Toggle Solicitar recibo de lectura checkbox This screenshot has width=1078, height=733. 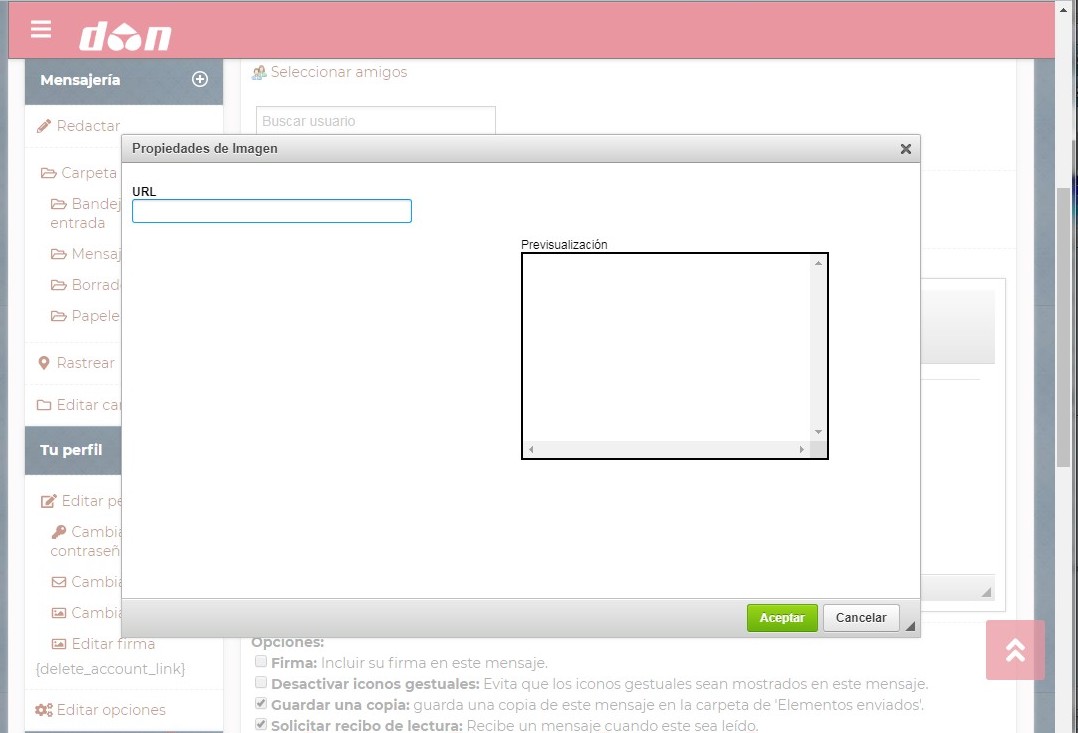[x=261, y=725]
